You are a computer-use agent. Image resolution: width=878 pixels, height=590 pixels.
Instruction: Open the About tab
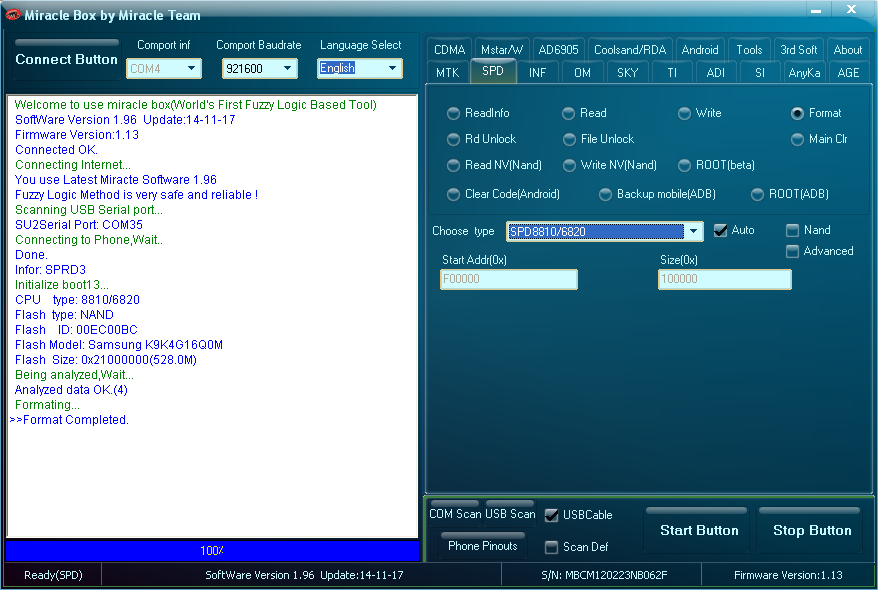point(848,50)
